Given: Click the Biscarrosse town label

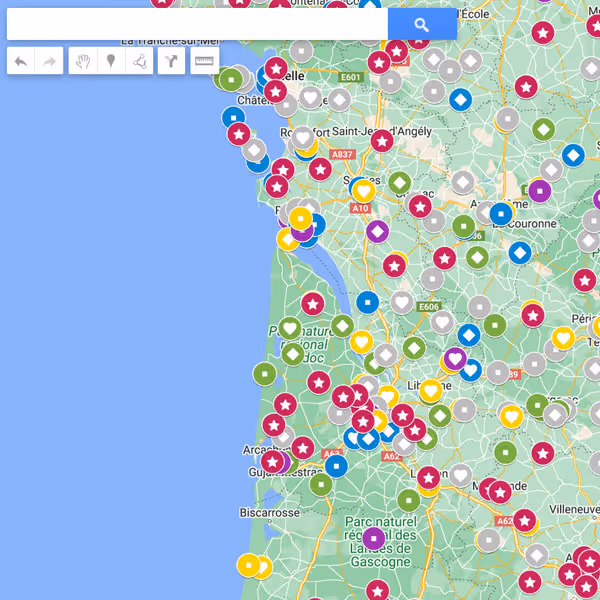Looking at the screenshot, I should point(270,513).
